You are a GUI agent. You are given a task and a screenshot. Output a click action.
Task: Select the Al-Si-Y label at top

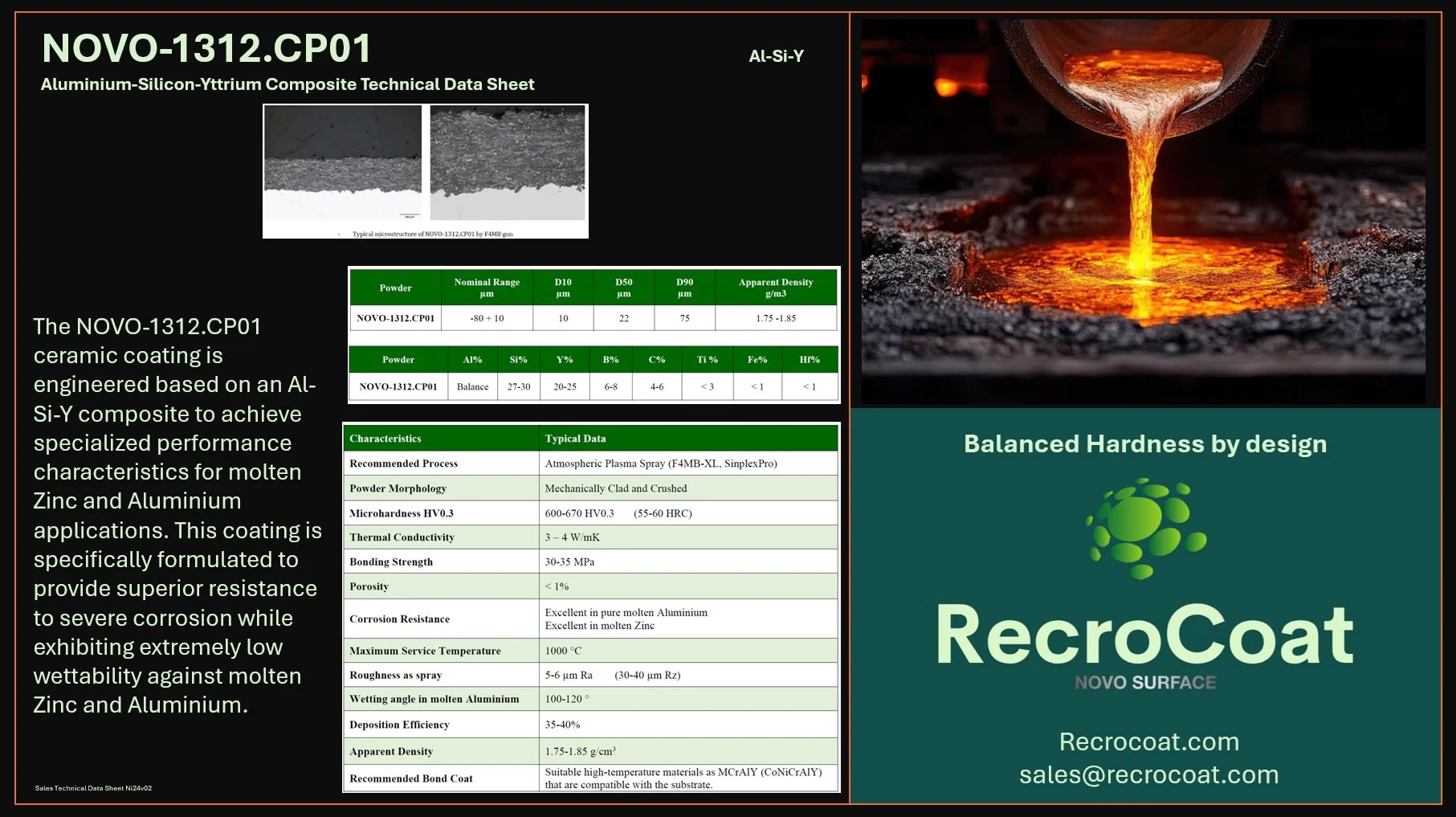point(776,56)
